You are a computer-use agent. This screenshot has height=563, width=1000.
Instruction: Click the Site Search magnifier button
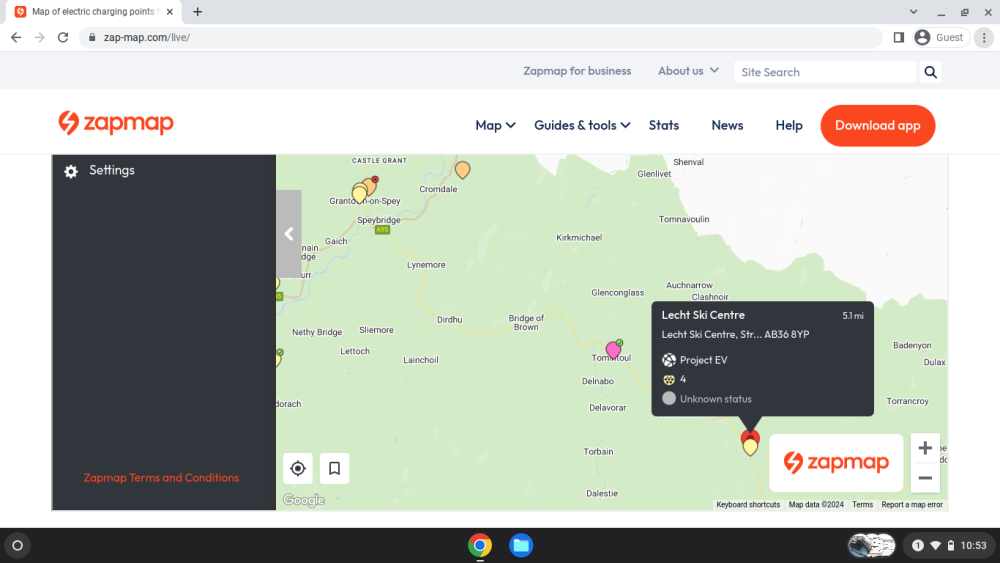coord(930,72)
